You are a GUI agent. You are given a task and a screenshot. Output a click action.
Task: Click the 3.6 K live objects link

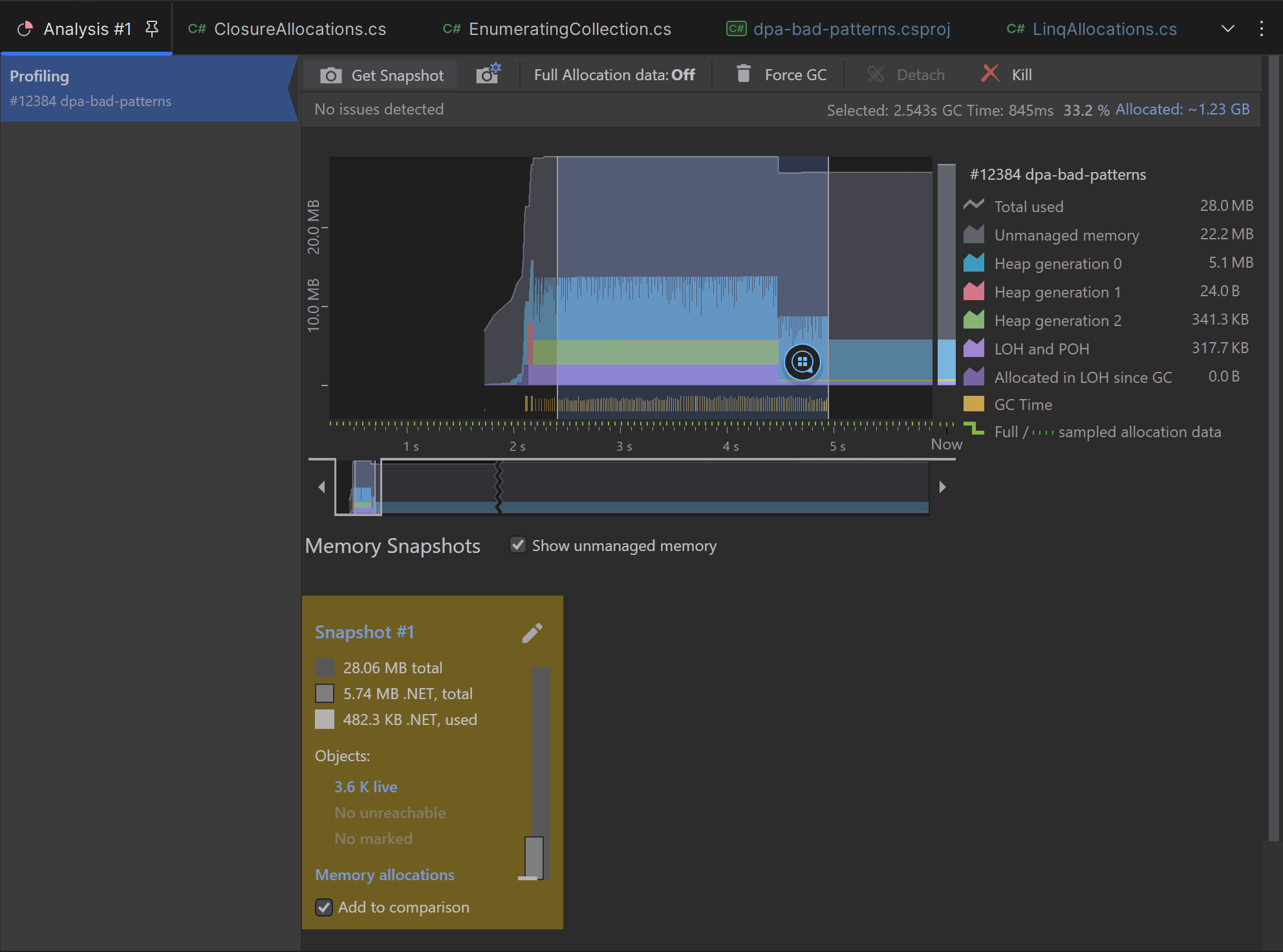click(365, 787)
